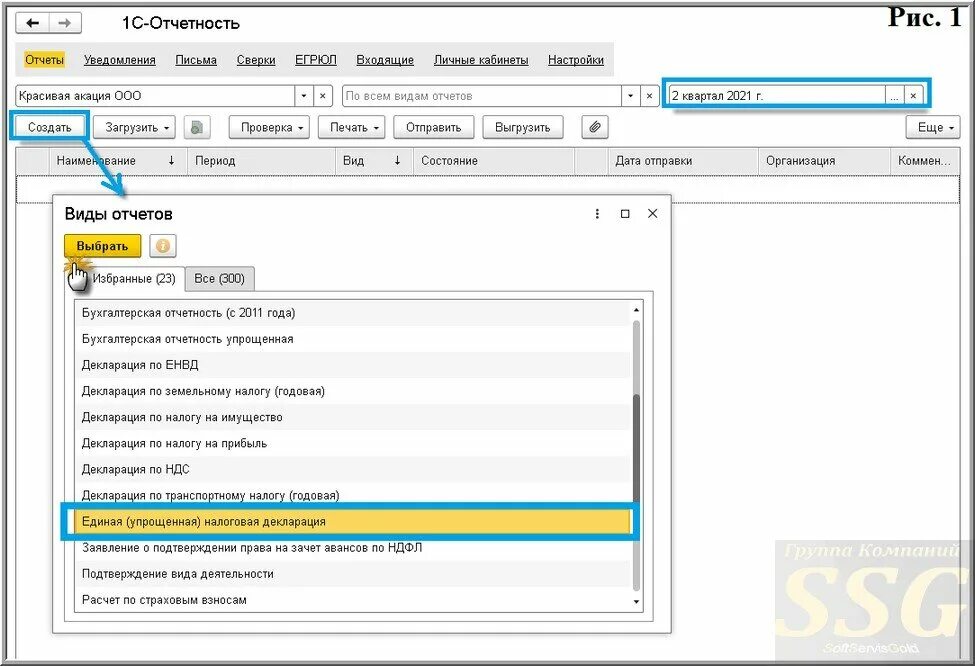This screenshot has width=975, height=666.
Task: Select Бухгалтерская отчетность (с 2011 года)
Action: click(x=353, y=313)
